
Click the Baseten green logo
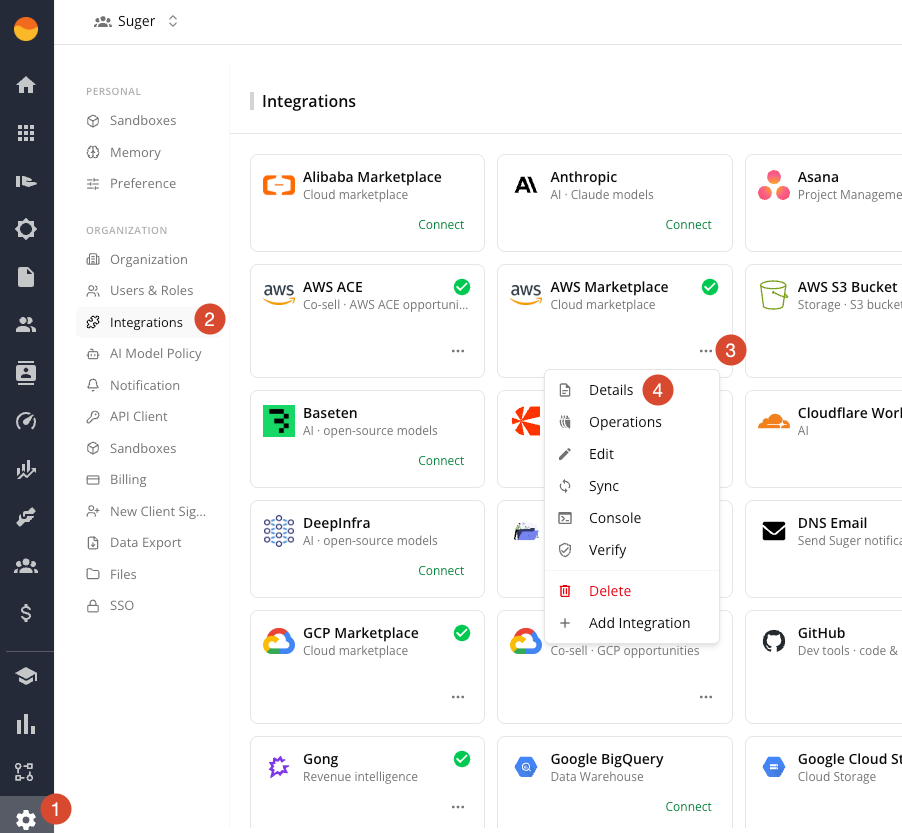point(279,421)
